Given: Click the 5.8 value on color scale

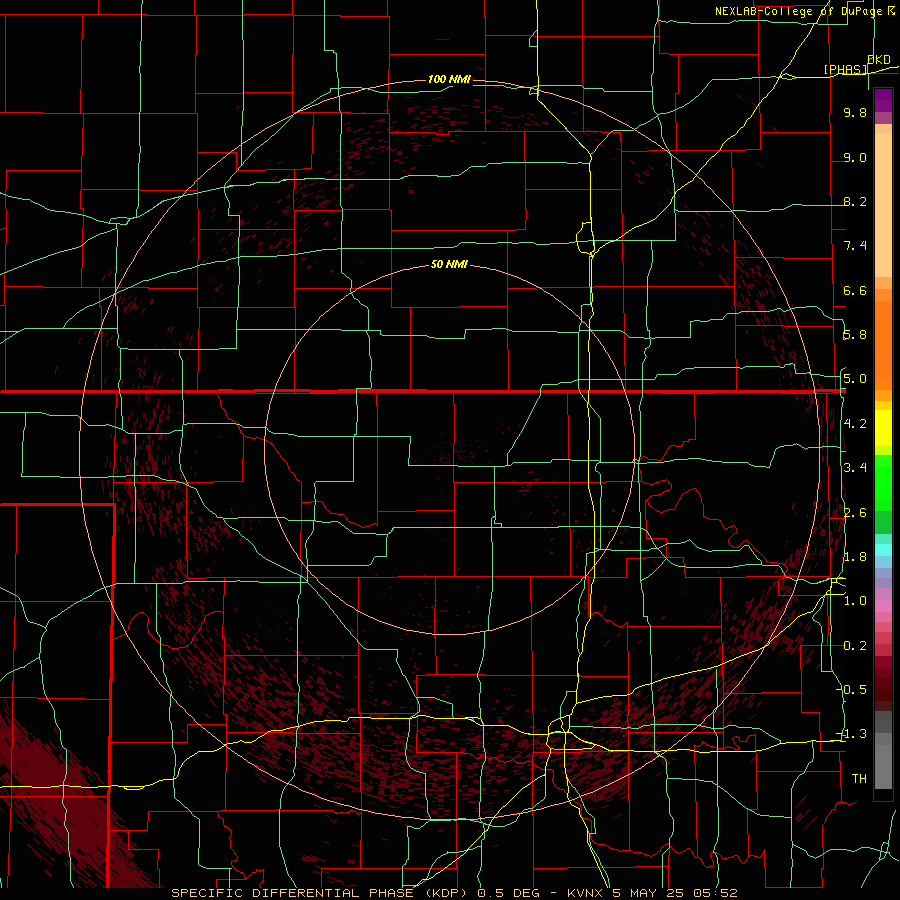Looking at the screenshot, I should [x=855, y=335].
